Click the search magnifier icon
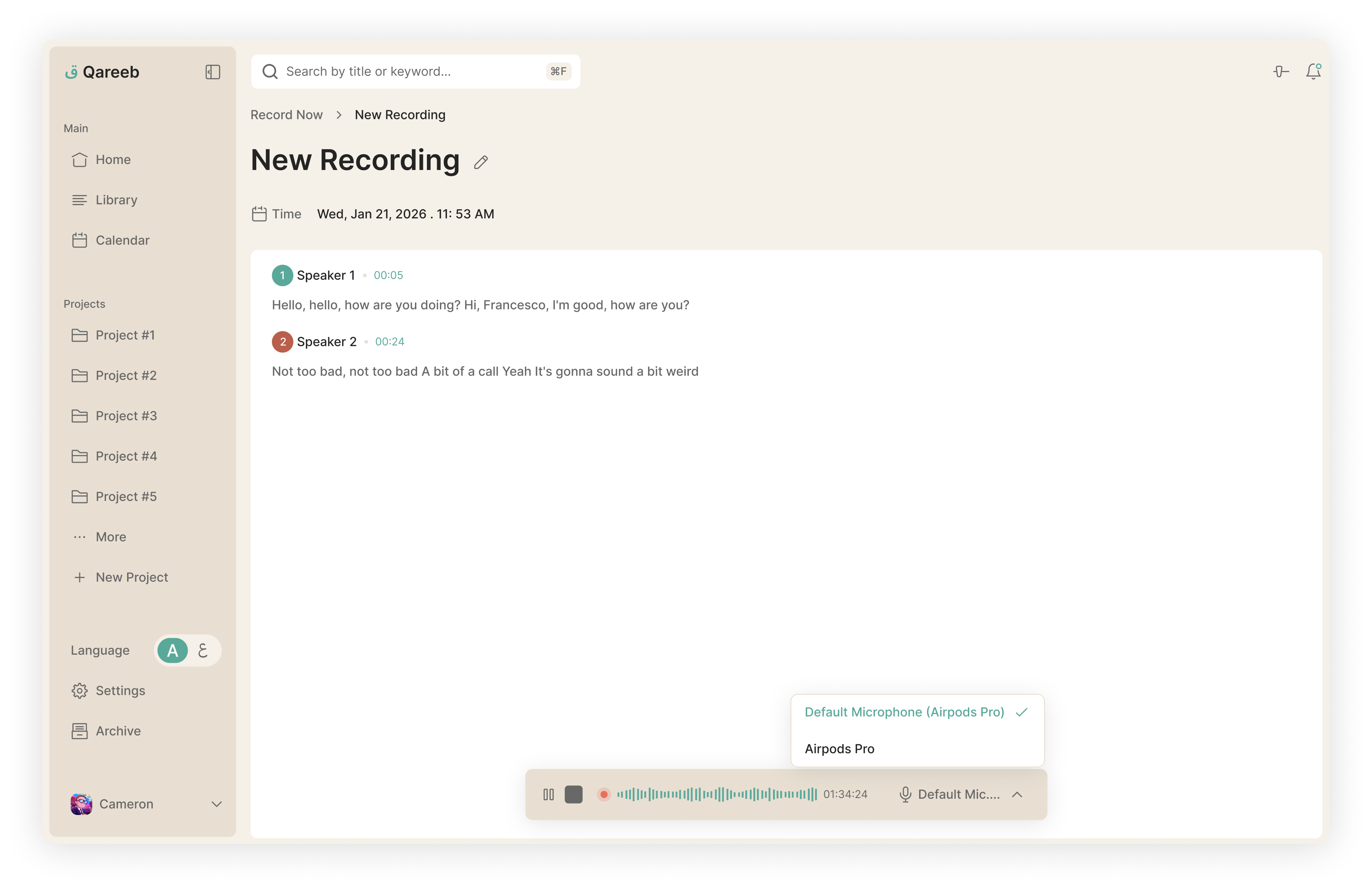The width and height of the screenshot is (1372, 889). point(270,72)
